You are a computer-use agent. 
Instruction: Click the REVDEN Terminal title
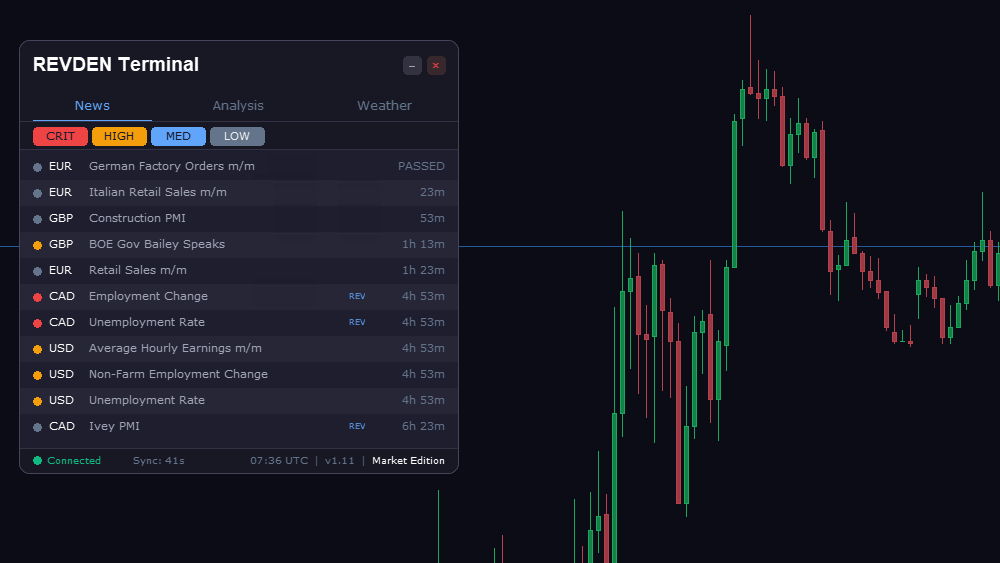point(116,64)
